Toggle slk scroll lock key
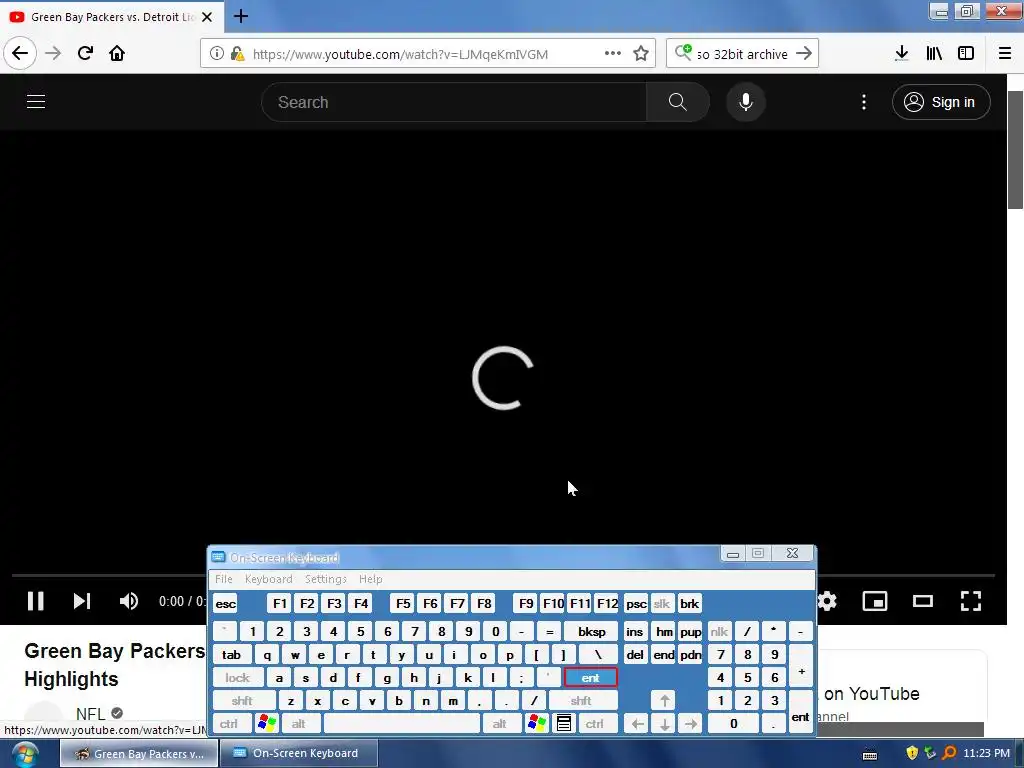The image size is (1024, 768). [x=662, y=604]
